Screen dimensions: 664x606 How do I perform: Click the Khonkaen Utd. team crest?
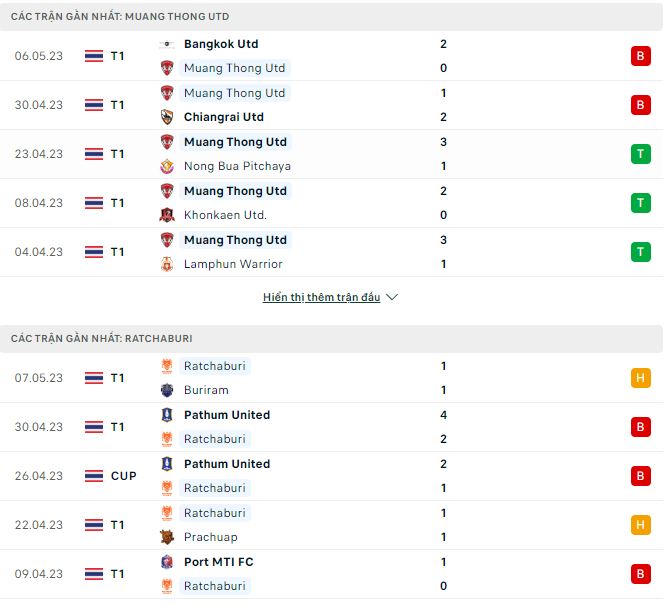167,215
